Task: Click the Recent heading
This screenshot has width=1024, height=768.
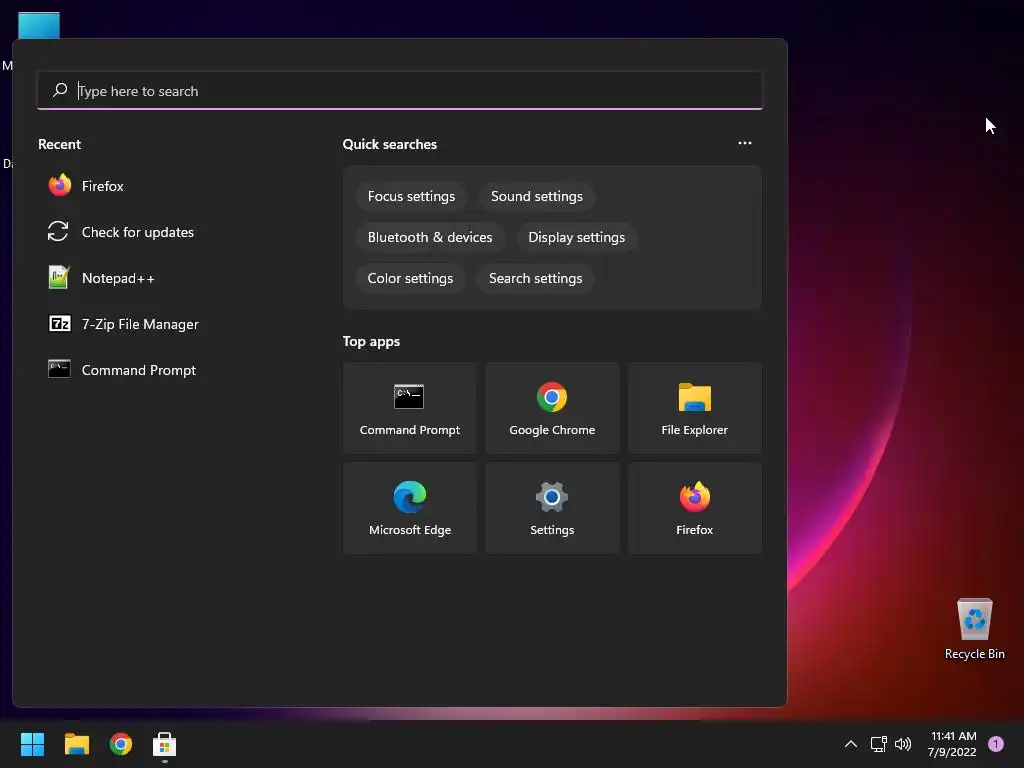Action: (59, 144)
